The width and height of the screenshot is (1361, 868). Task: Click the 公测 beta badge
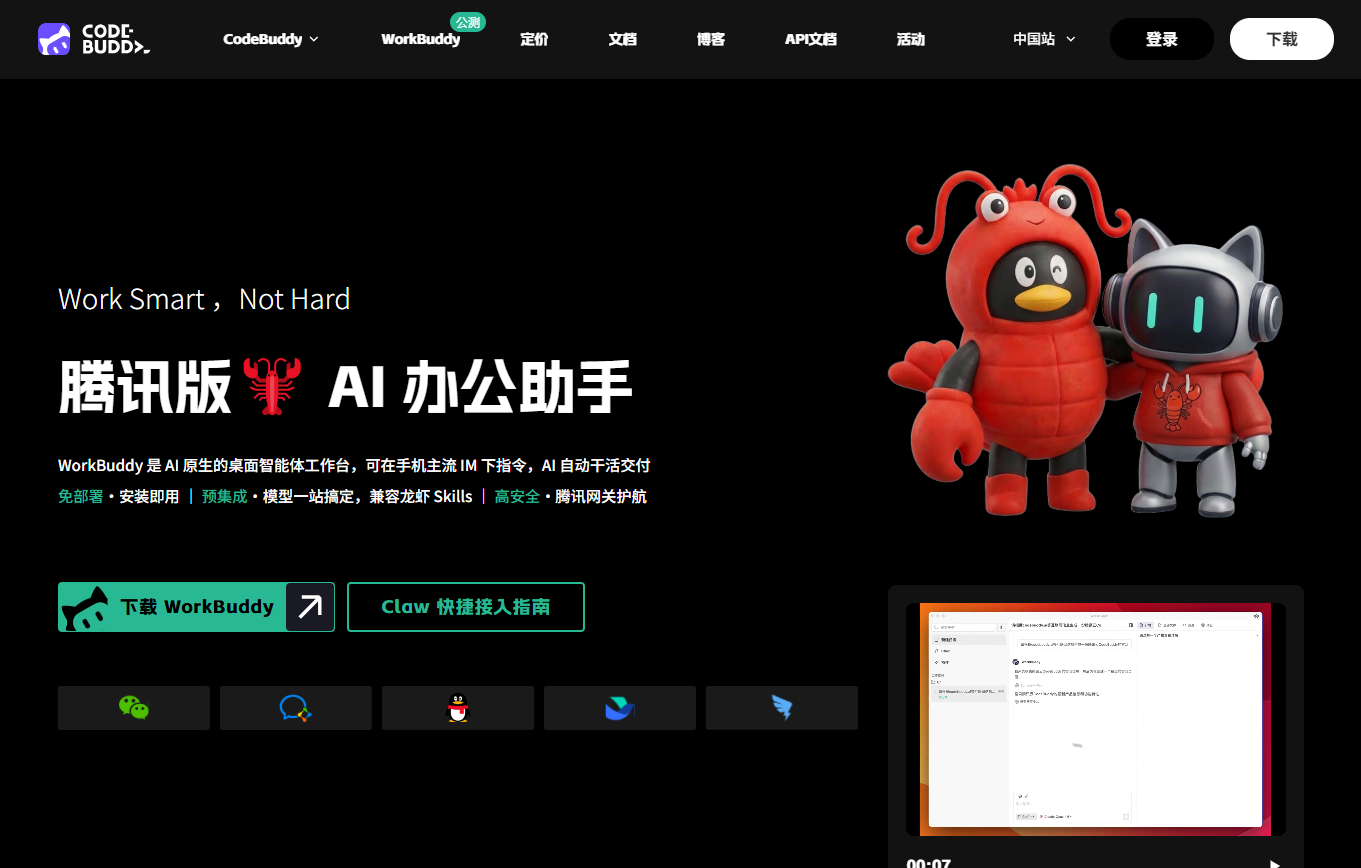[468, 22]
